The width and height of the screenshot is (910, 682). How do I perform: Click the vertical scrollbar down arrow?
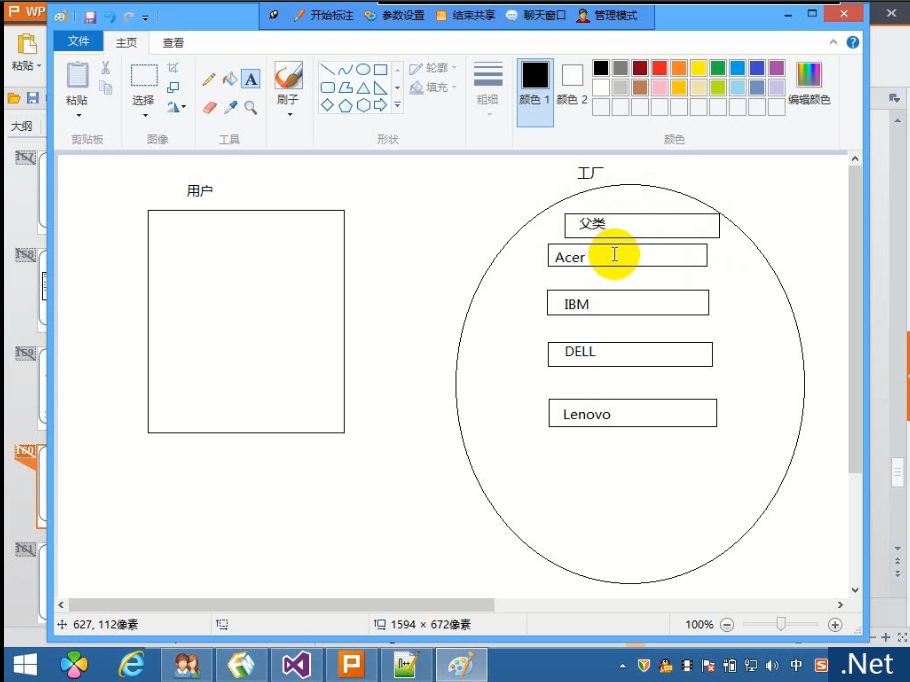pos(855,590)
